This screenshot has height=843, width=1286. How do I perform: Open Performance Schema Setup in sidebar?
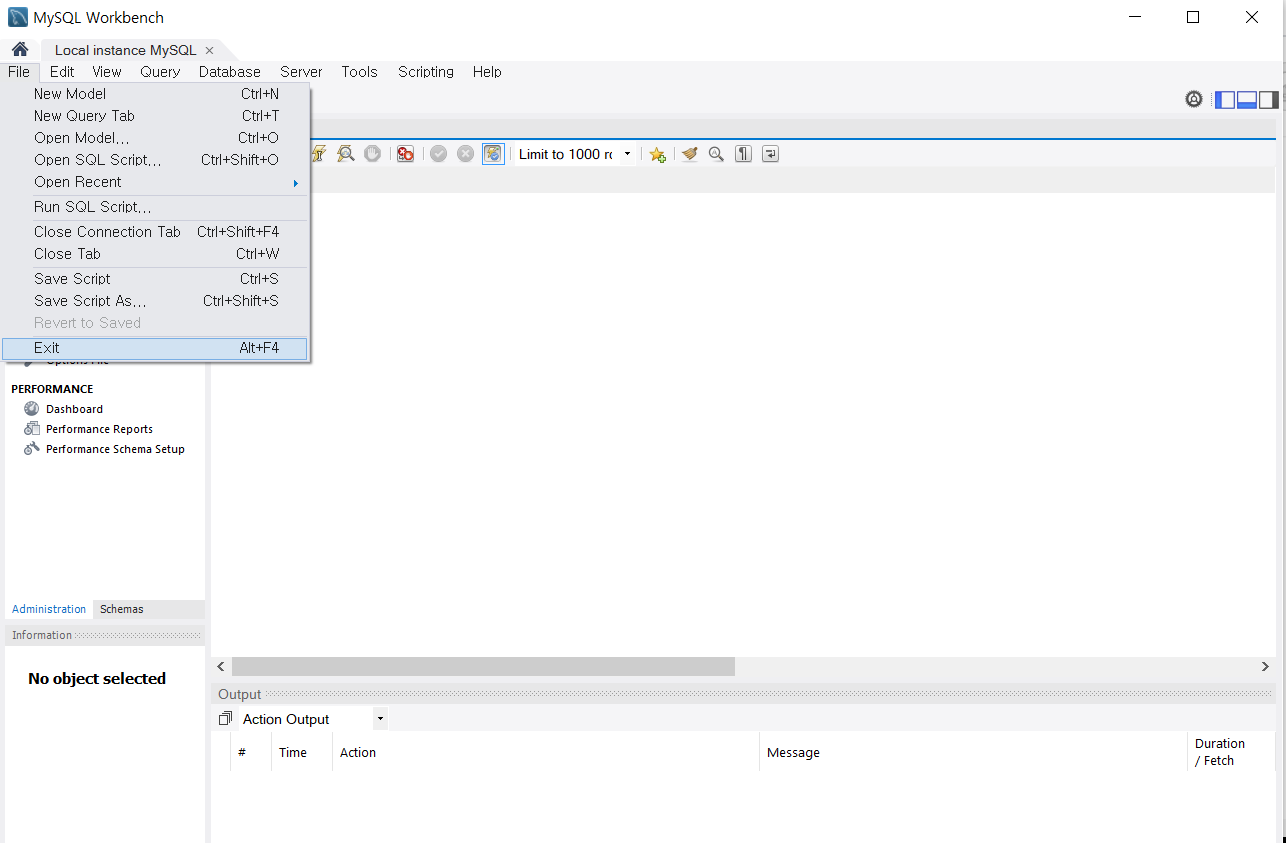tap(115, 449)
